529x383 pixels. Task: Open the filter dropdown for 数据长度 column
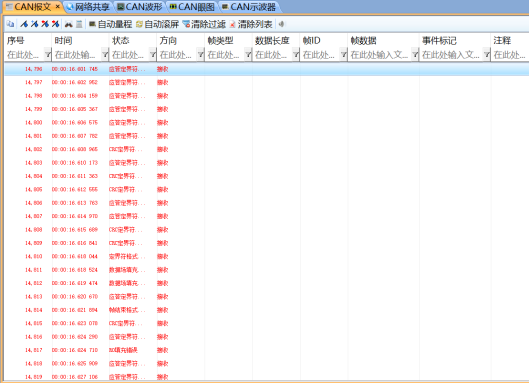click(296, 54)
